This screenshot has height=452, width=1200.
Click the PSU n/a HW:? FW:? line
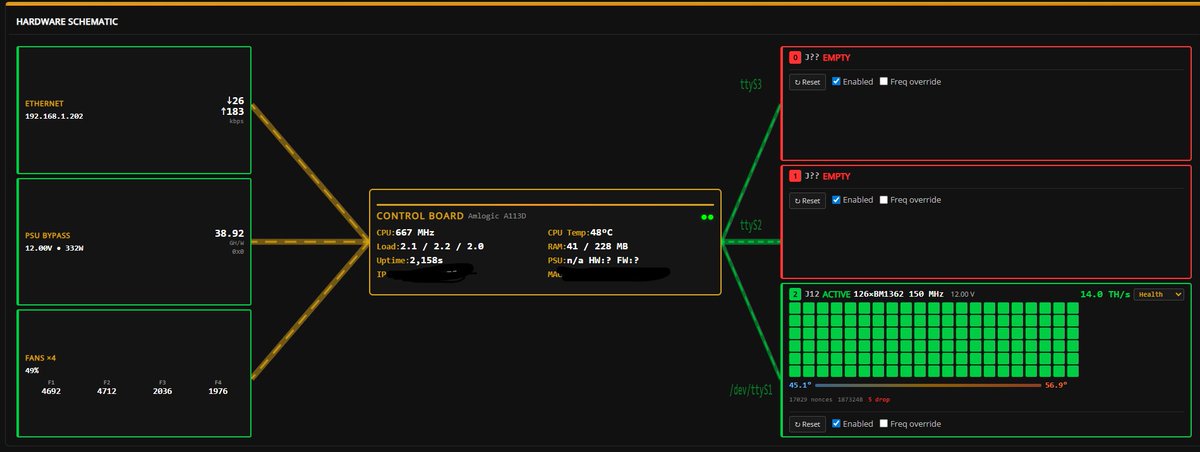tap(594, 259)
